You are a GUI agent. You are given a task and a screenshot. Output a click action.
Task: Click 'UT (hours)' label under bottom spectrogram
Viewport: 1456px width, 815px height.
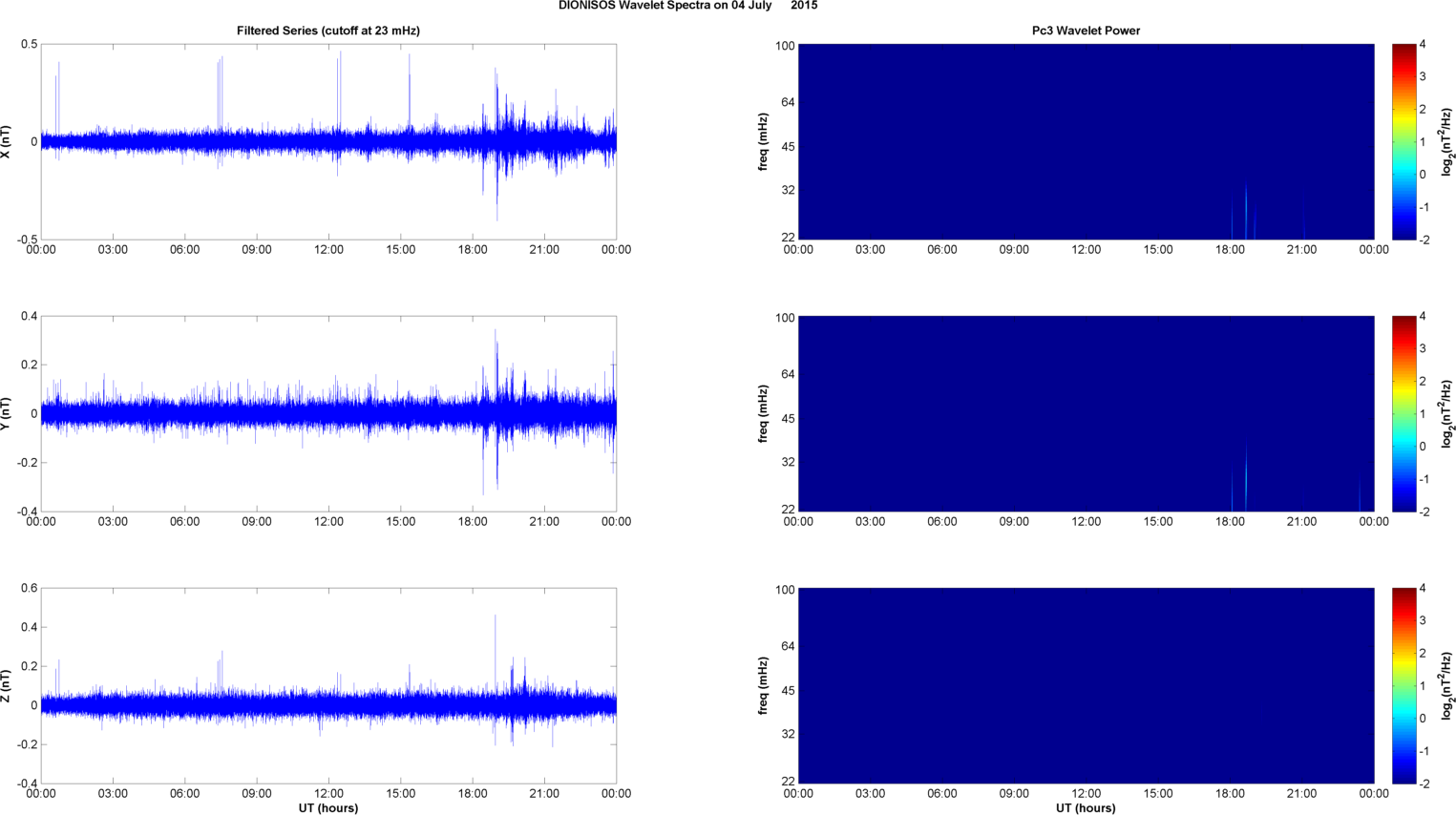click(1086, 807)
